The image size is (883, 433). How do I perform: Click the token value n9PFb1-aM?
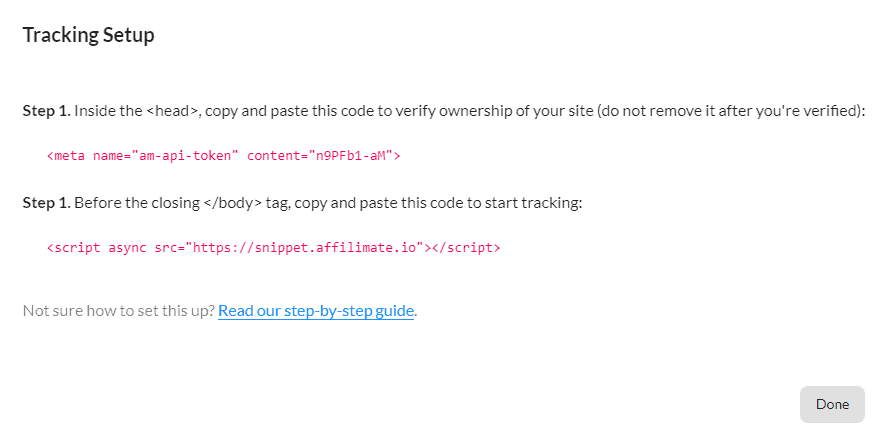click(350, 155)
